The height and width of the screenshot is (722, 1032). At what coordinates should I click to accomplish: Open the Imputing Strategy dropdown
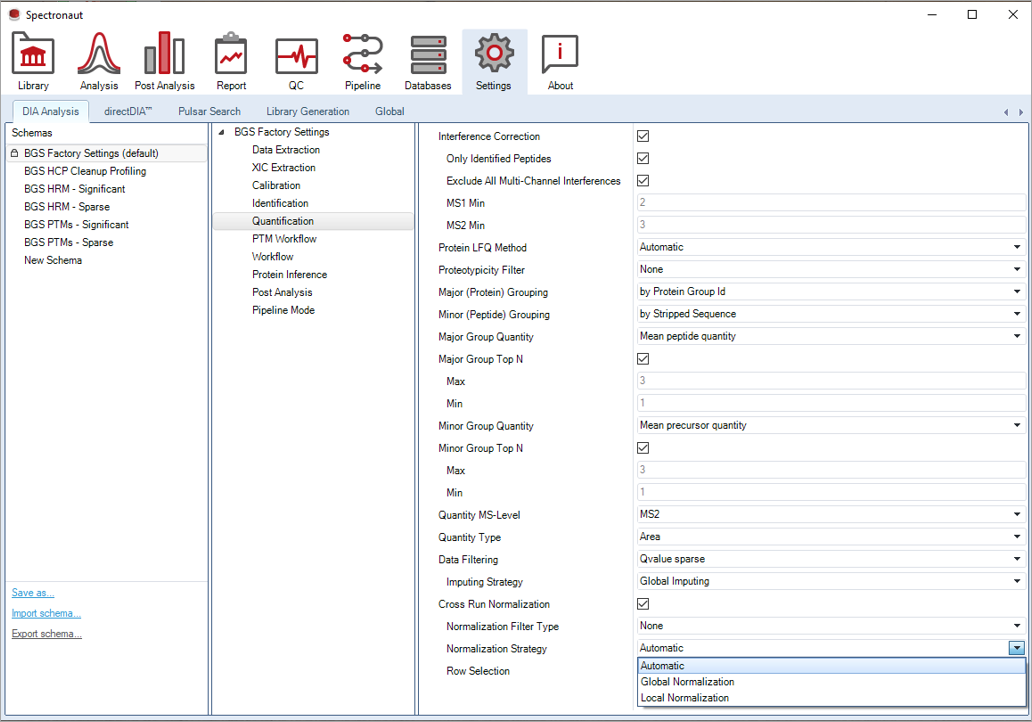[x=831, y=582]
